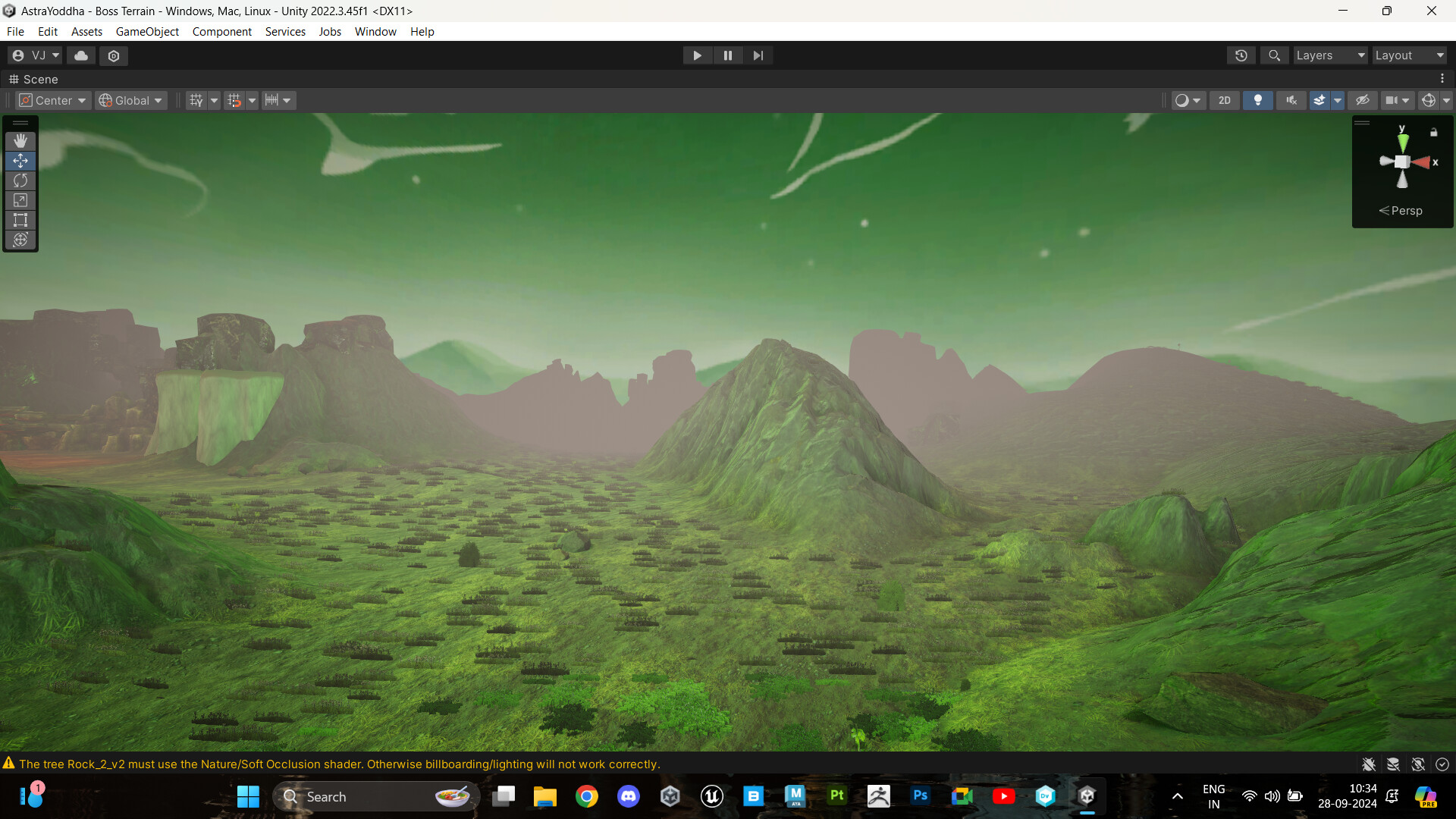Switch Persp projection label to orthographic

tap(1401, 211)
